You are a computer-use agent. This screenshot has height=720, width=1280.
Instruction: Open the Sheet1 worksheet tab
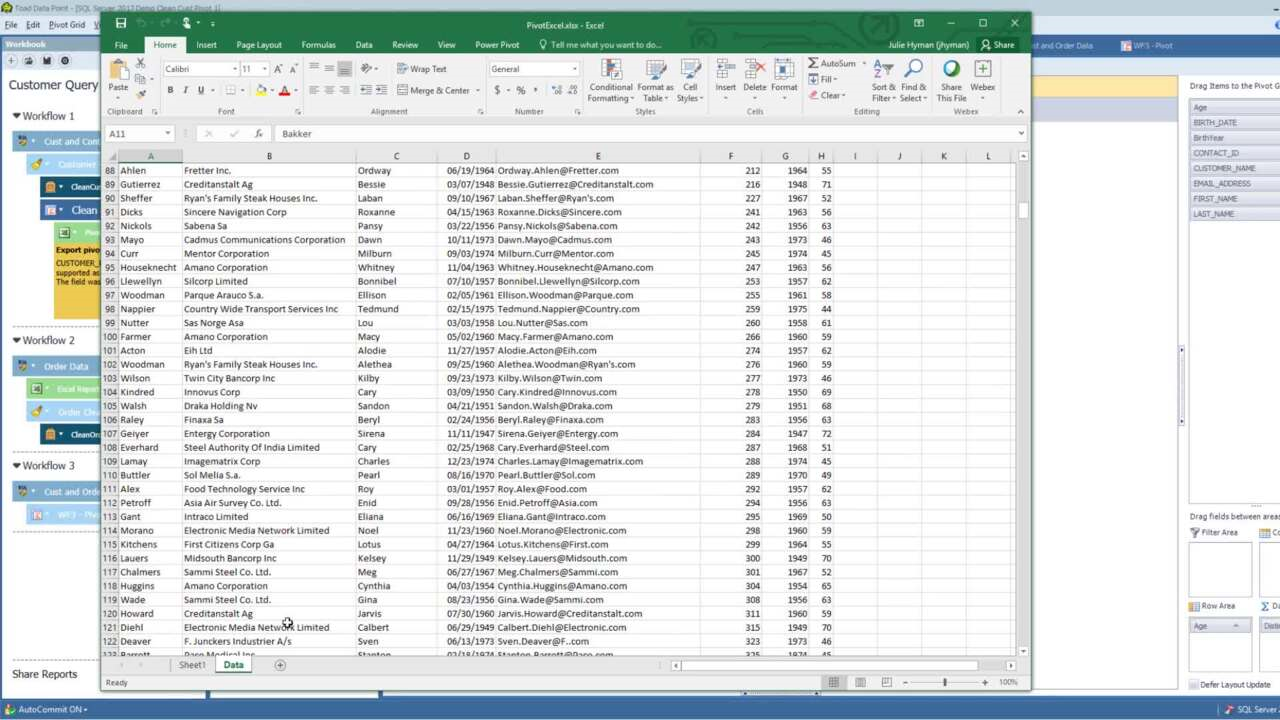pos(191,664)
